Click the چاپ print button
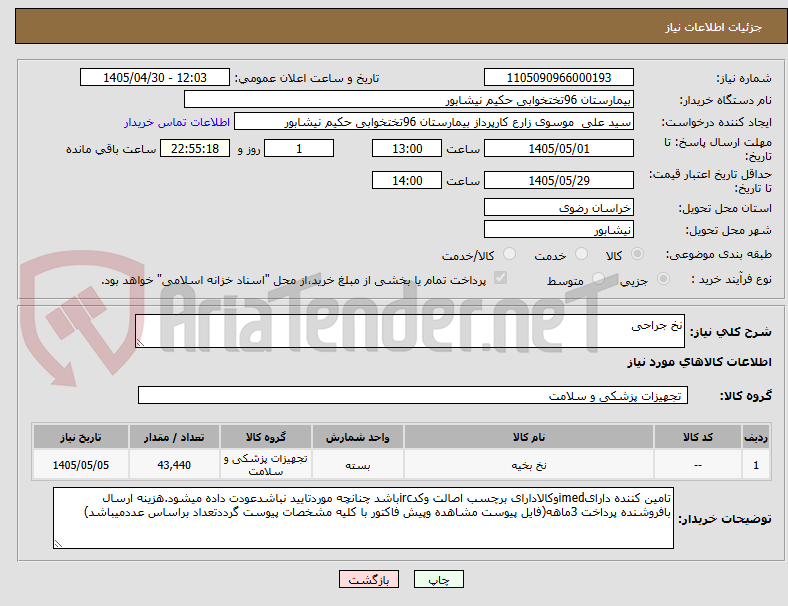The height and width of the screenshot is (606, 788). [438, 579]
